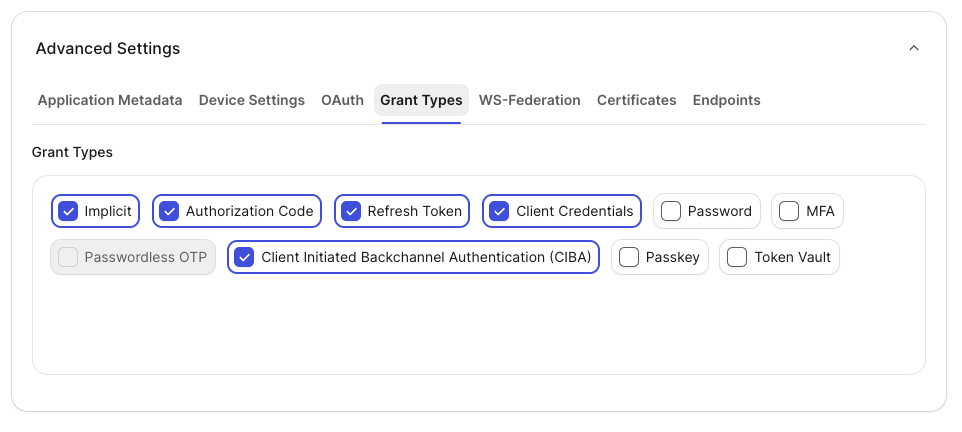
Task: Disable the Authorization Code grant
Action: coord(169,211)
